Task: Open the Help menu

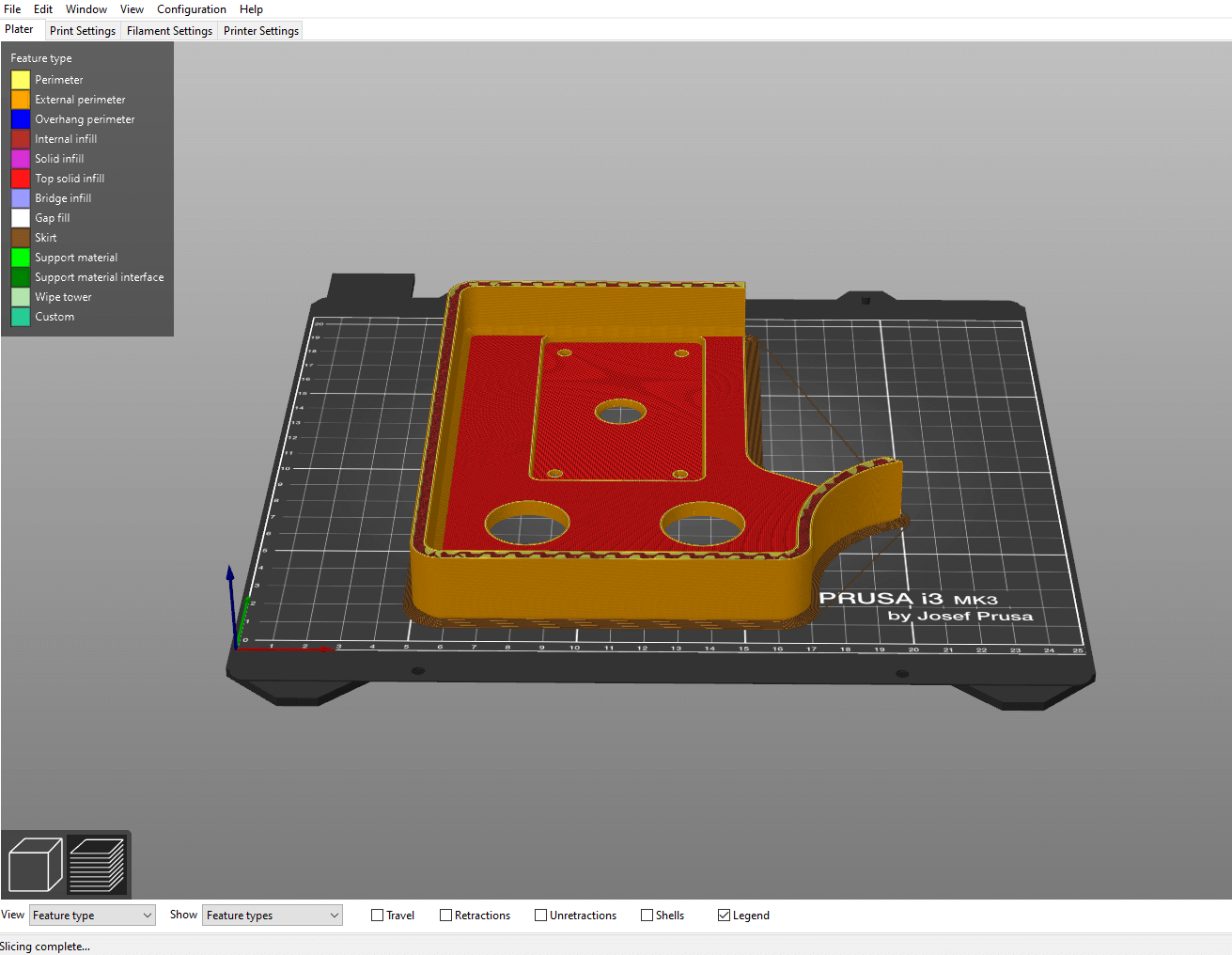Action: tap(251, 9)
